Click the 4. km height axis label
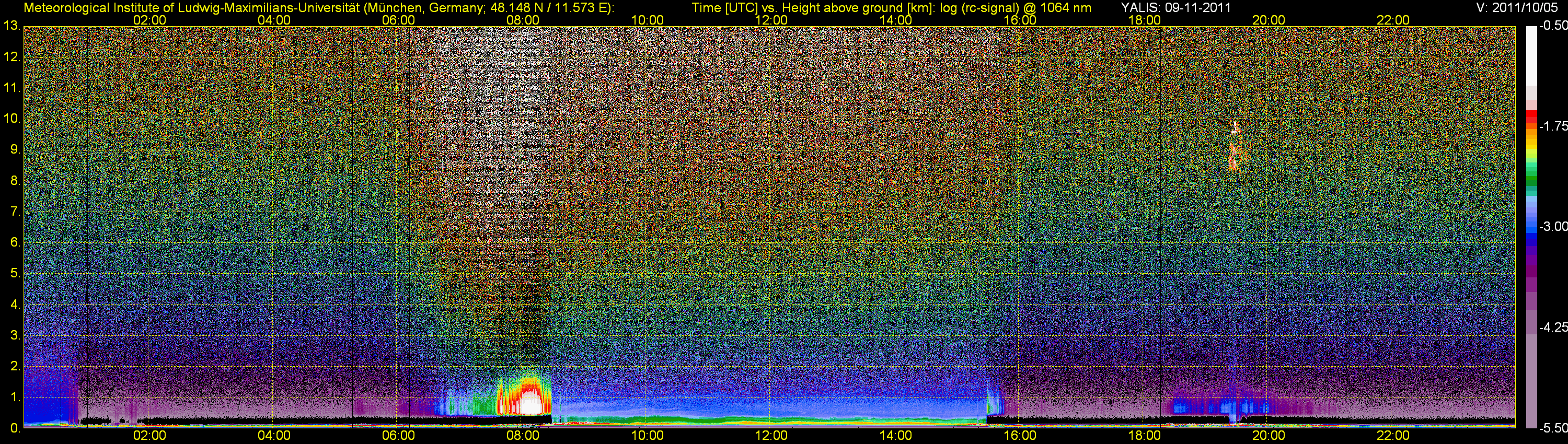 click(x=15, y=305)
